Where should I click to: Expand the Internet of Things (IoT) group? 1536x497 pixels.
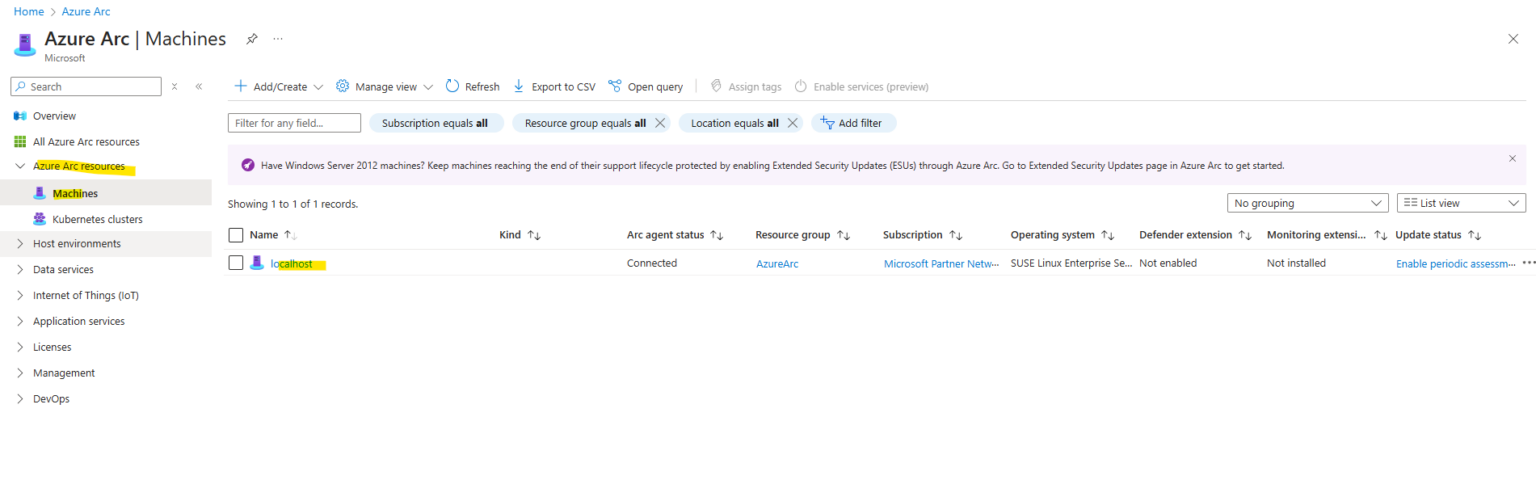[20, 295]
